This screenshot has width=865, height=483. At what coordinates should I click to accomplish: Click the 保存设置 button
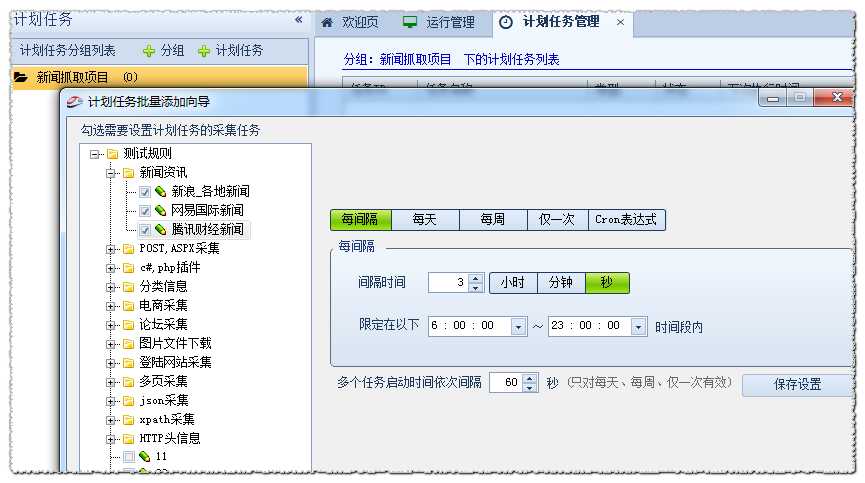798,385
